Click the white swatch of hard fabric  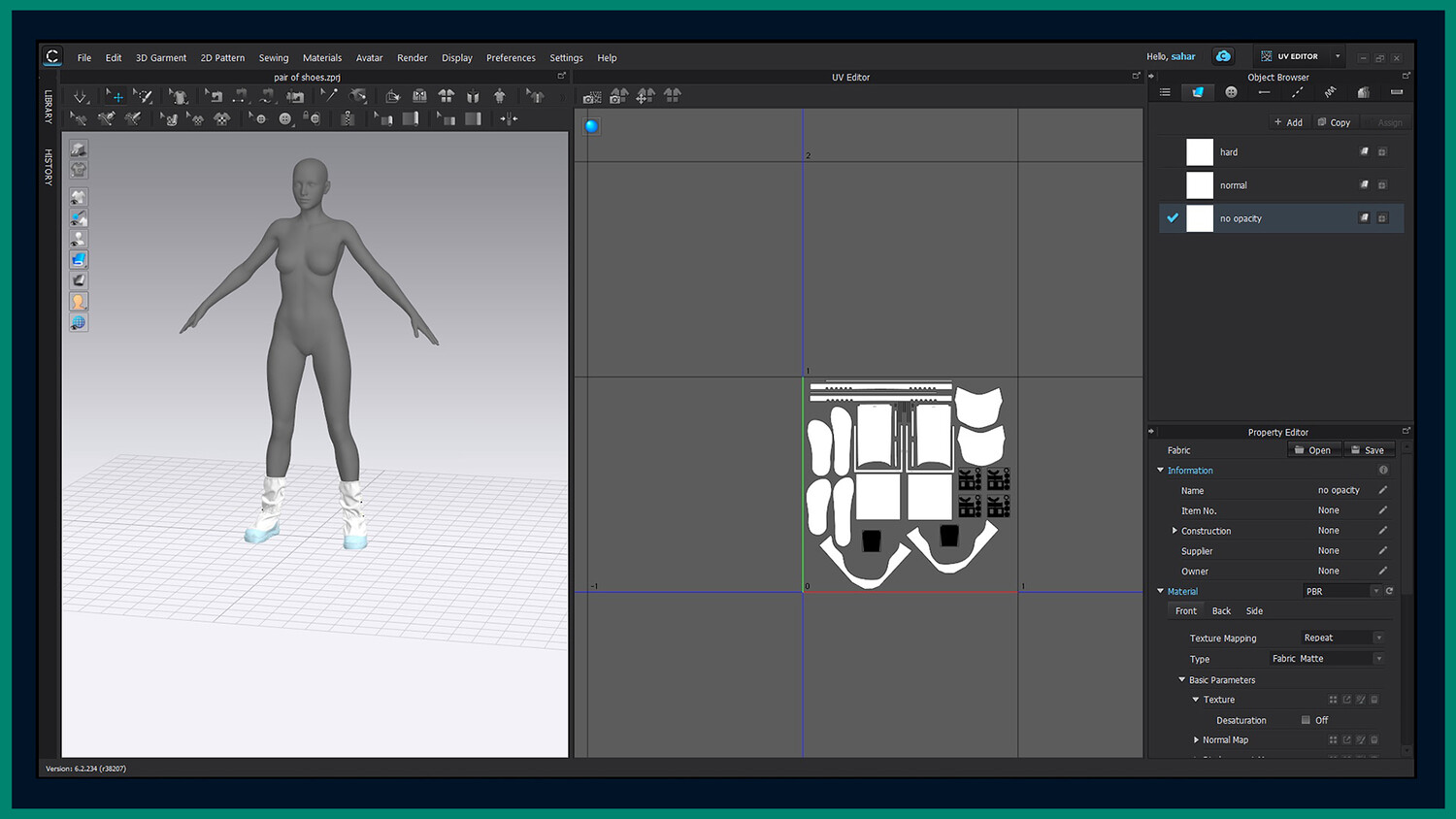1200,152
